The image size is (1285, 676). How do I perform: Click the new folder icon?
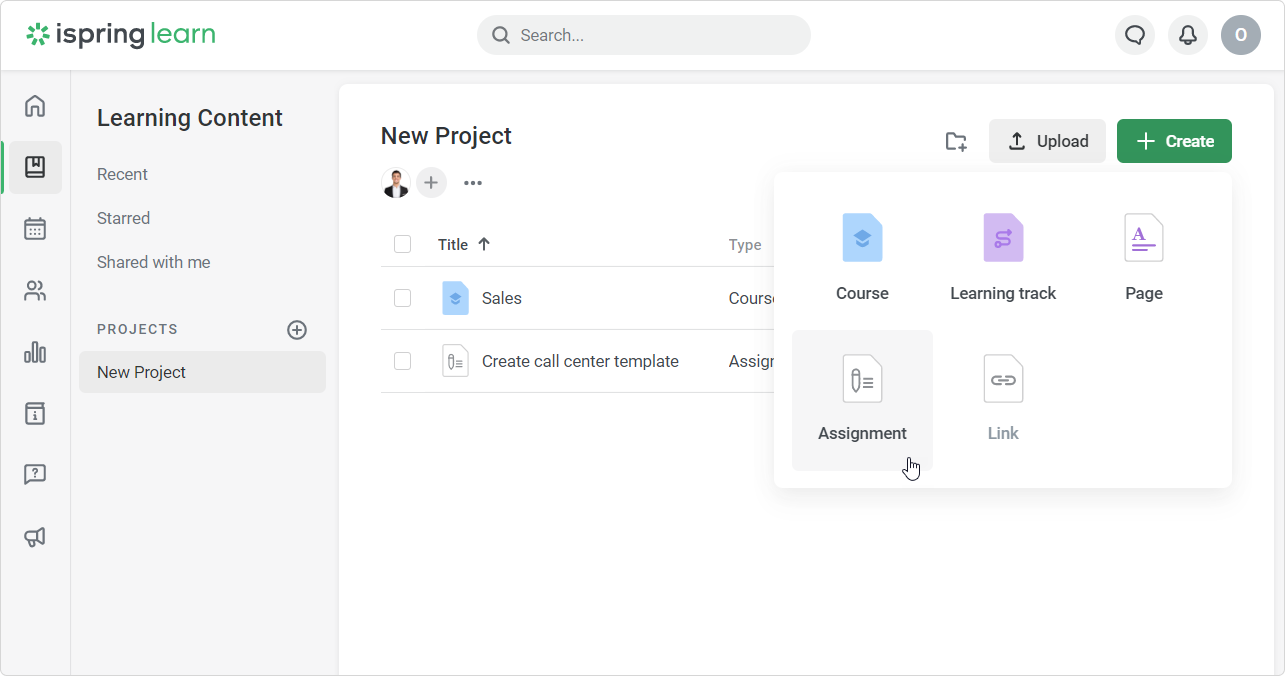pos(956,141)
